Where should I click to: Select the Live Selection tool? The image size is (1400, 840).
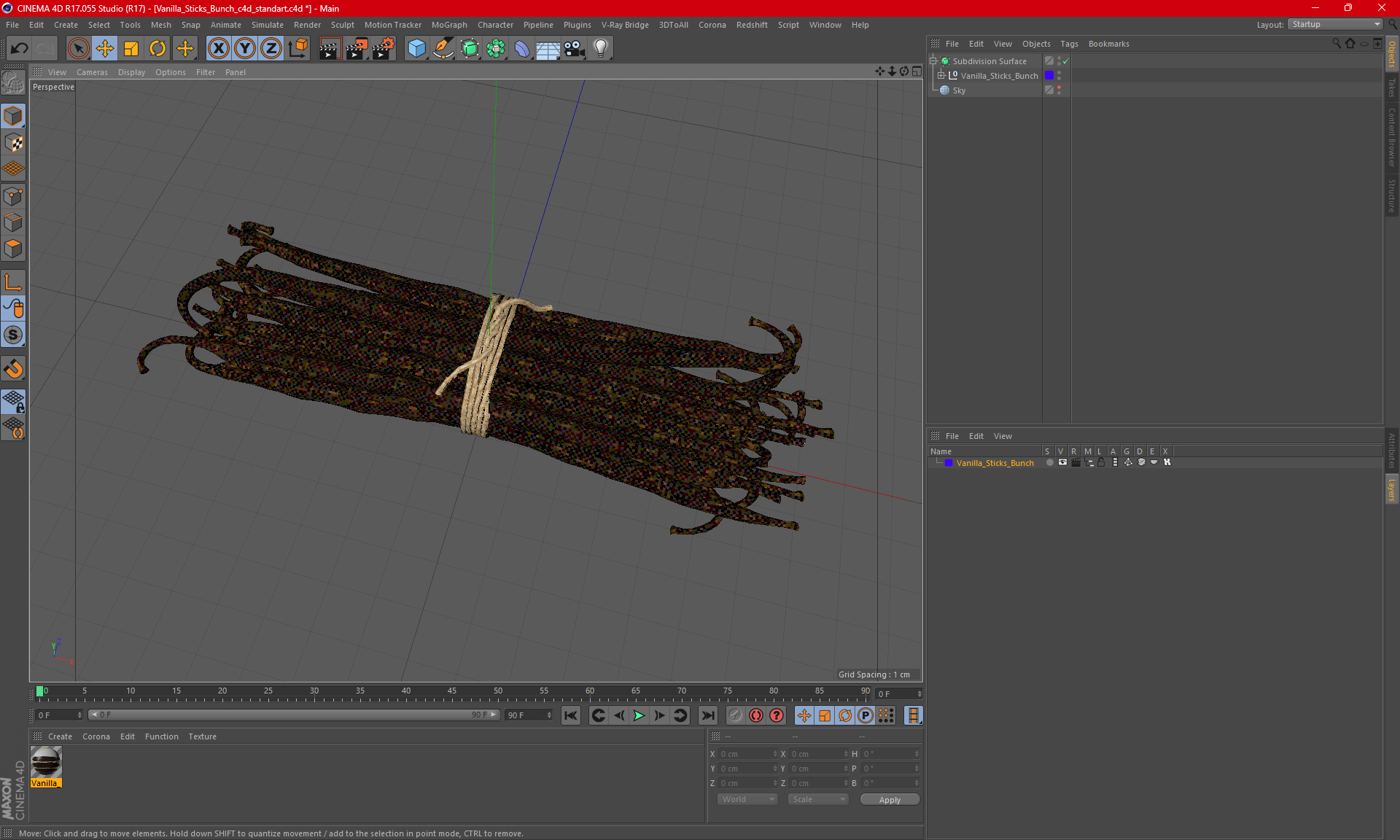click(x=78, y=49)
